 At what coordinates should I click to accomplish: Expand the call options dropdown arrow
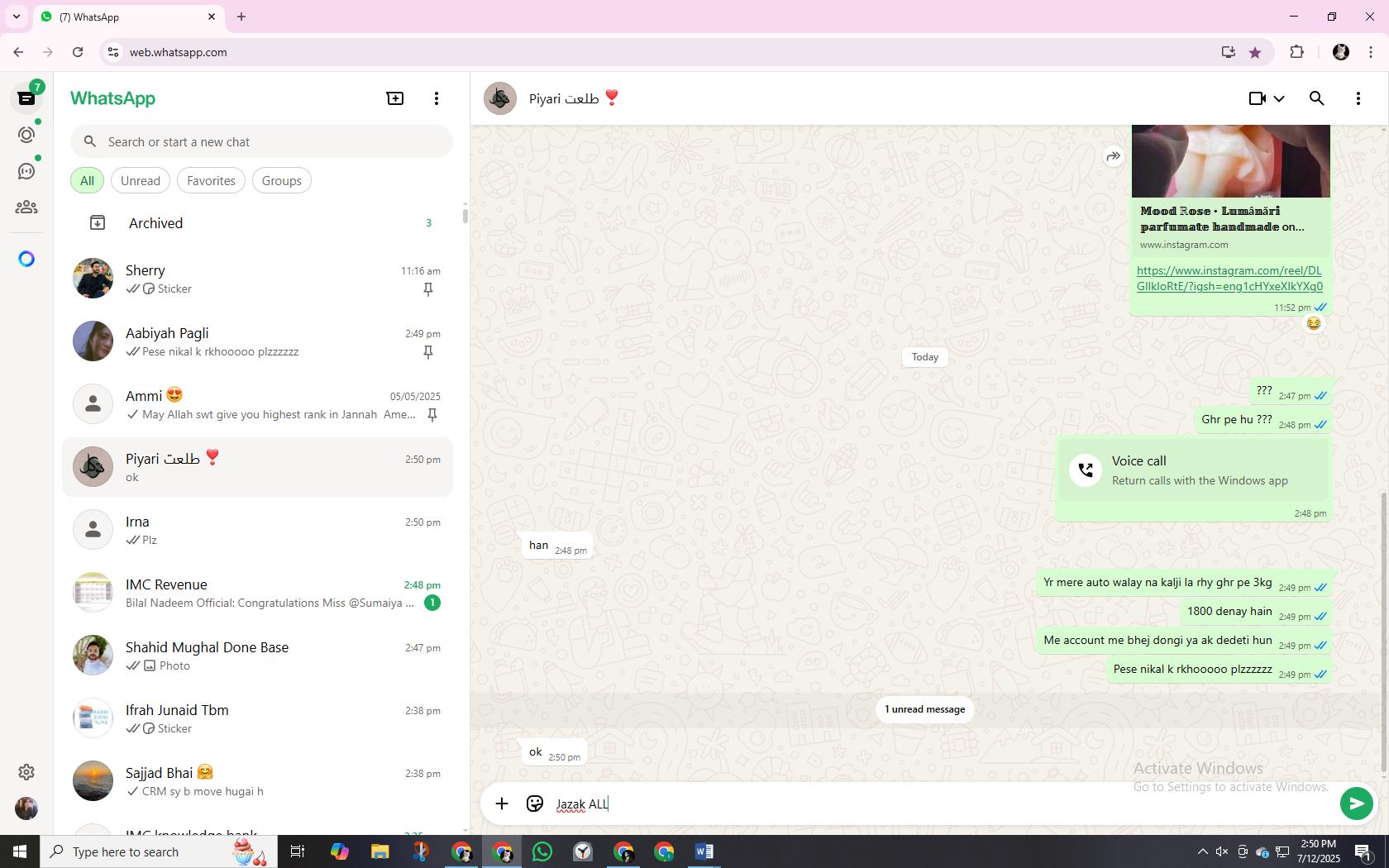[x=1279, y=98]
